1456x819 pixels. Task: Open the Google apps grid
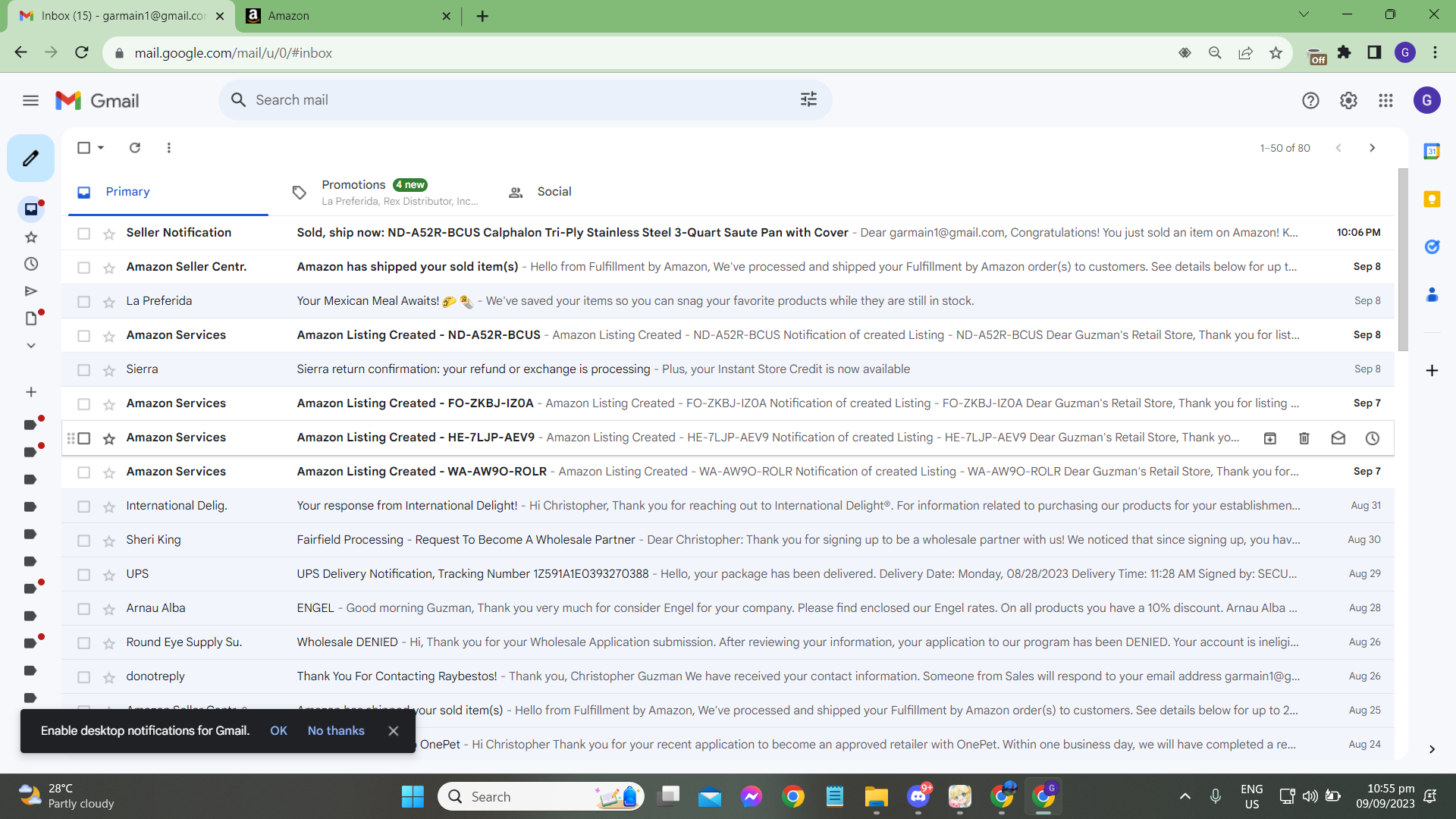click(x=1385, y=100)
